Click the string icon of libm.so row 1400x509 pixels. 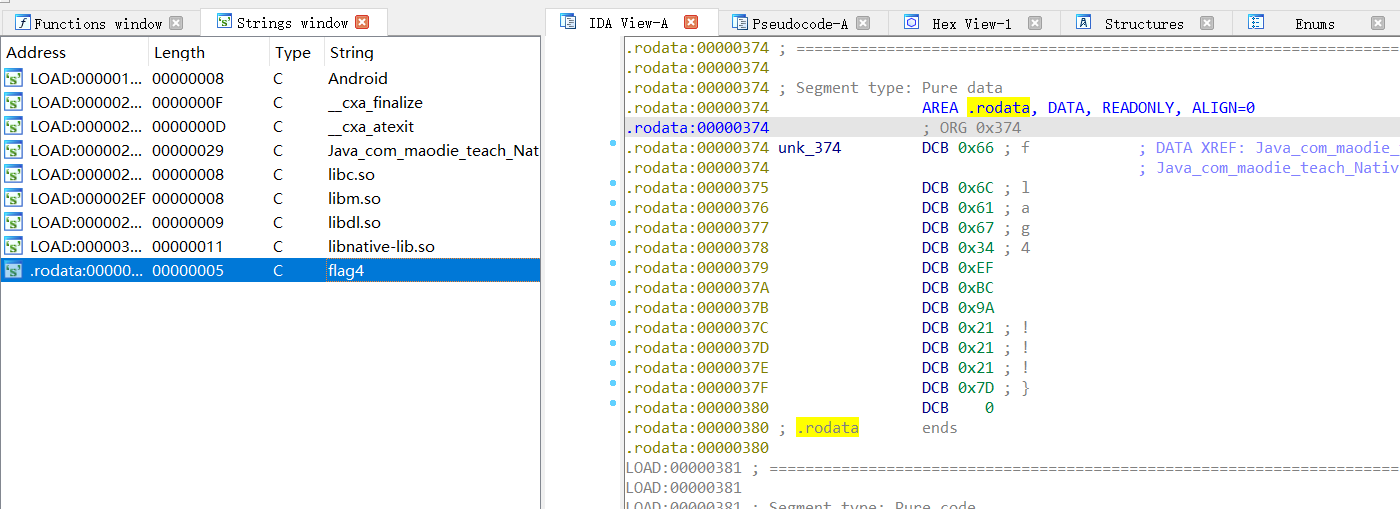click(14, 198)
